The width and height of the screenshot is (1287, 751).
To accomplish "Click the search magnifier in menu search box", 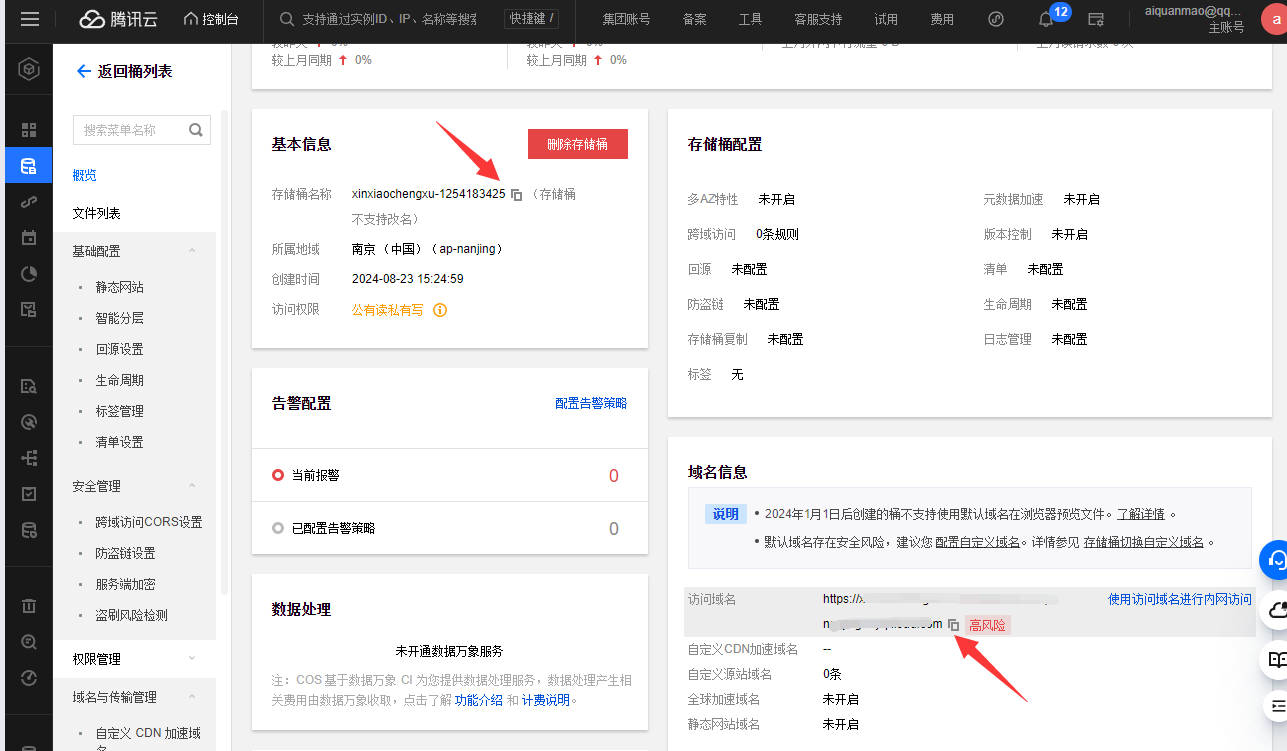I will tap(196, 130).
